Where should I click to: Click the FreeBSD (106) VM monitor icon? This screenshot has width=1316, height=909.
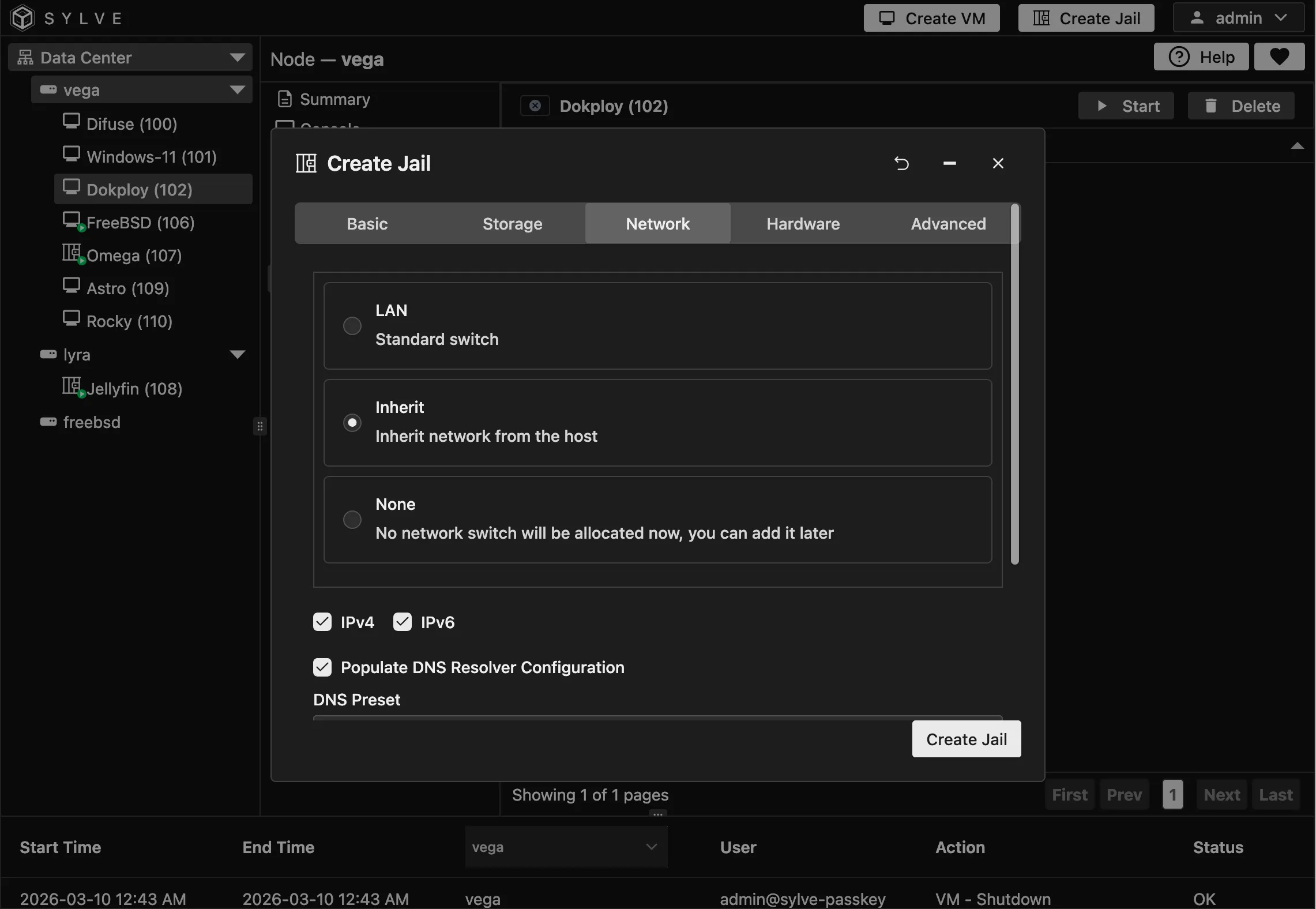tap(72, 220)
